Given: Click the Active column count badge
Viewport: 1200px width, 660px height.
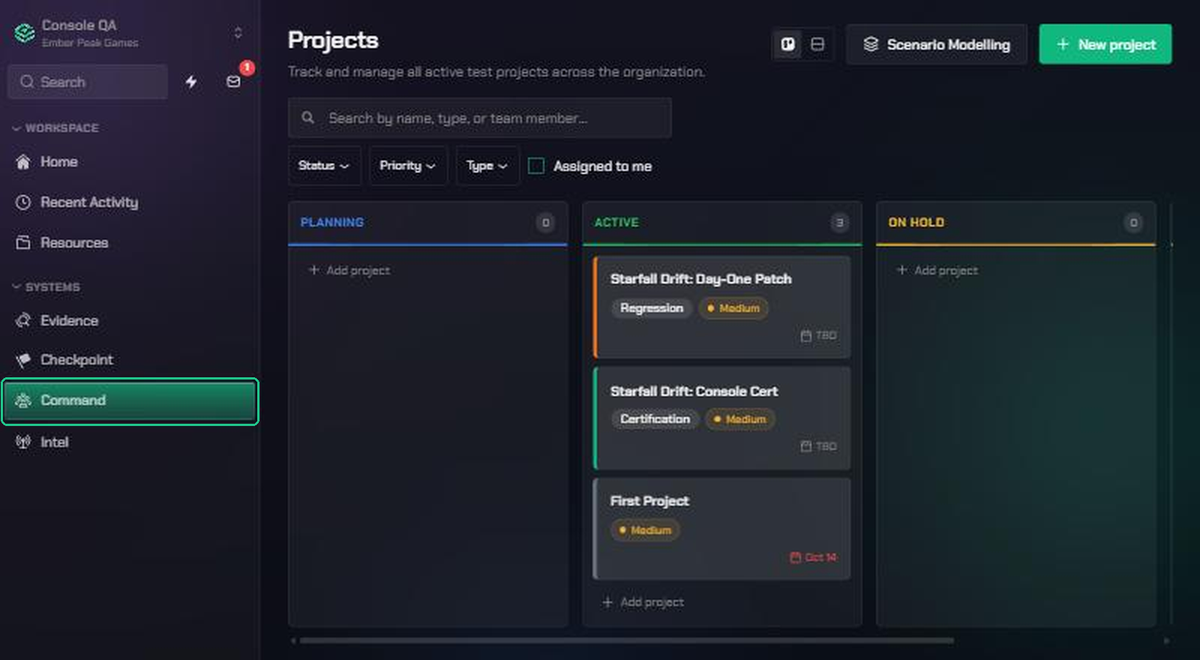Looking at the screenshot, I should 840,223.
